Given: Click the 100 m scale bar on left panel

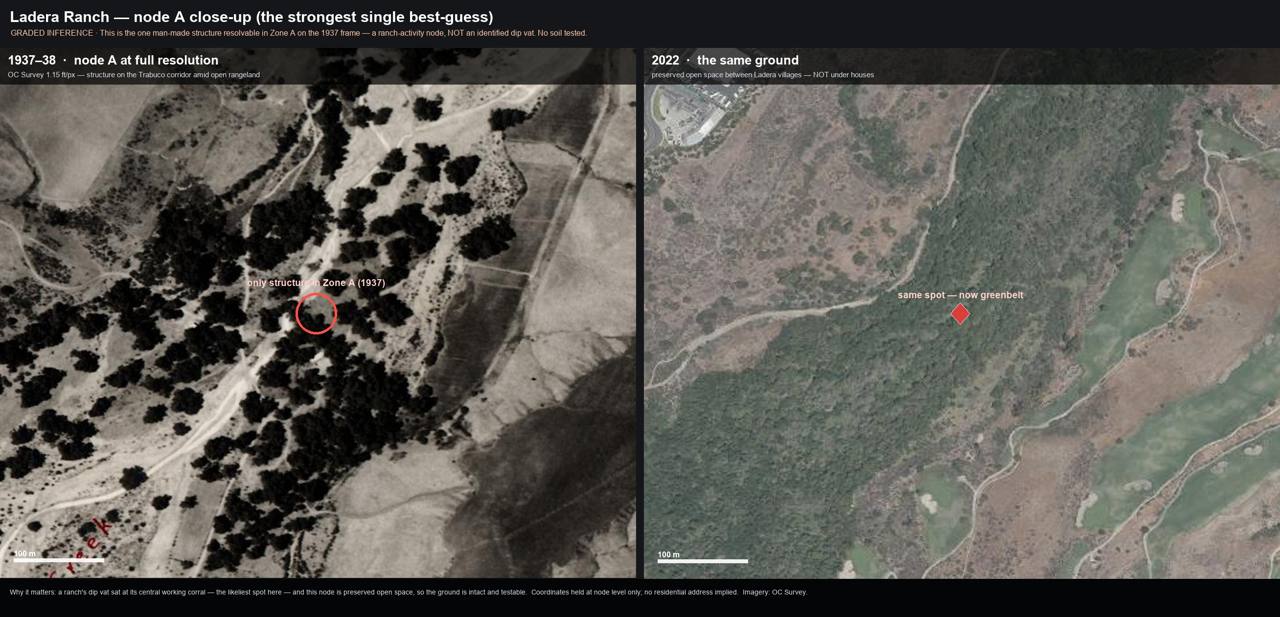Looking at the screenshot, I should 58,560.
